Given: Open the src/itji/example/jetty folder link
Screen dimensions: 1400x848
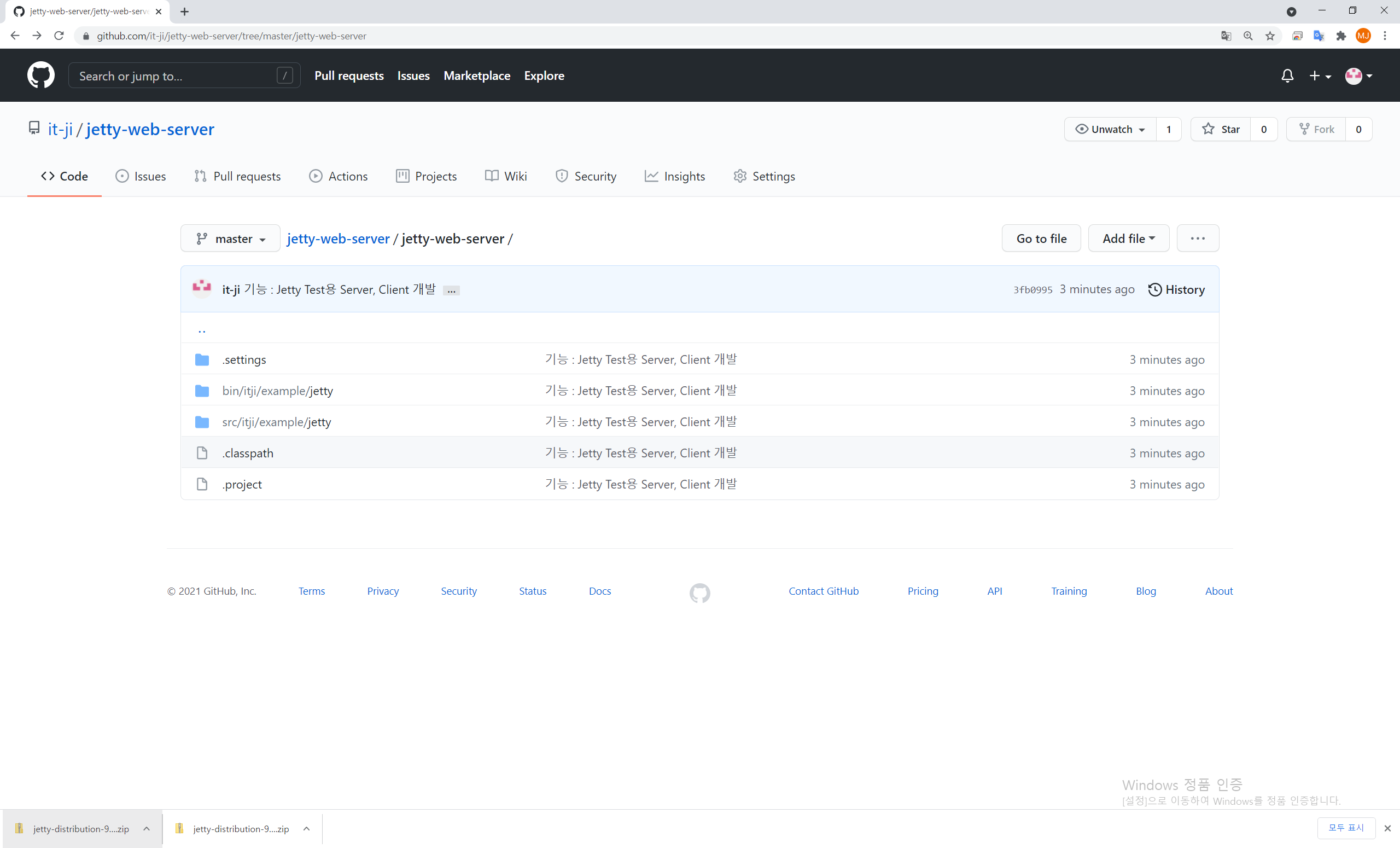Looking at the screenshot, I should pos(276,422).
